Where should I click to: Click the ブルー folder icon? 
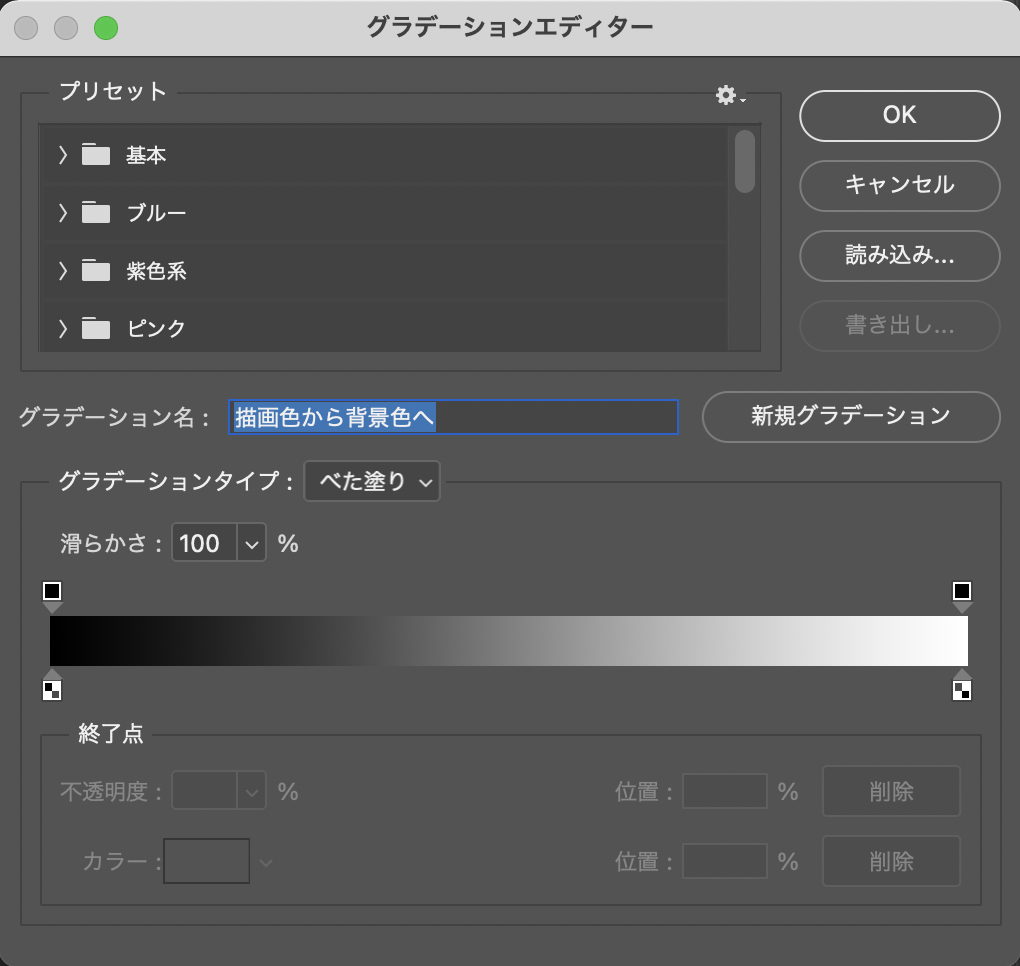pyautogui.click(x=96, y=213)
